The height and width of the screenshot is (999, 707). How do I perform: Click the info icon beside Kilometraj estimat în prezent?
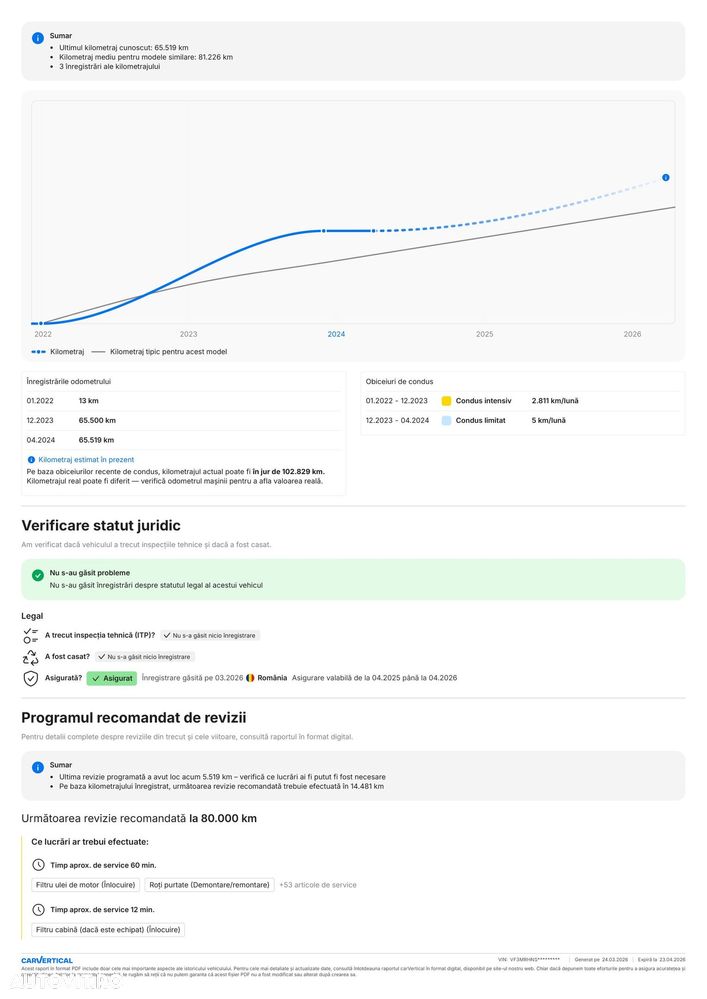click(31, 459)
